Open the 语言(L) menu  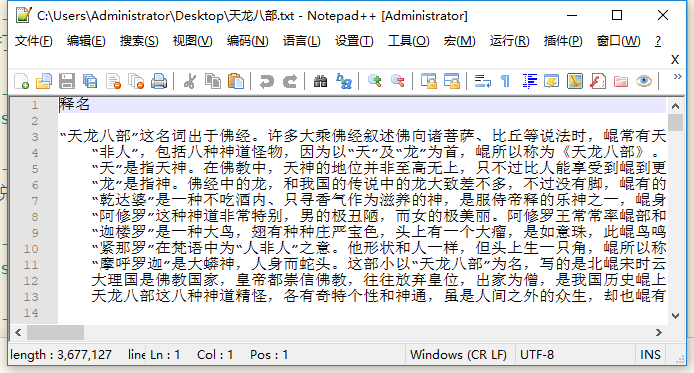(302, 41)
